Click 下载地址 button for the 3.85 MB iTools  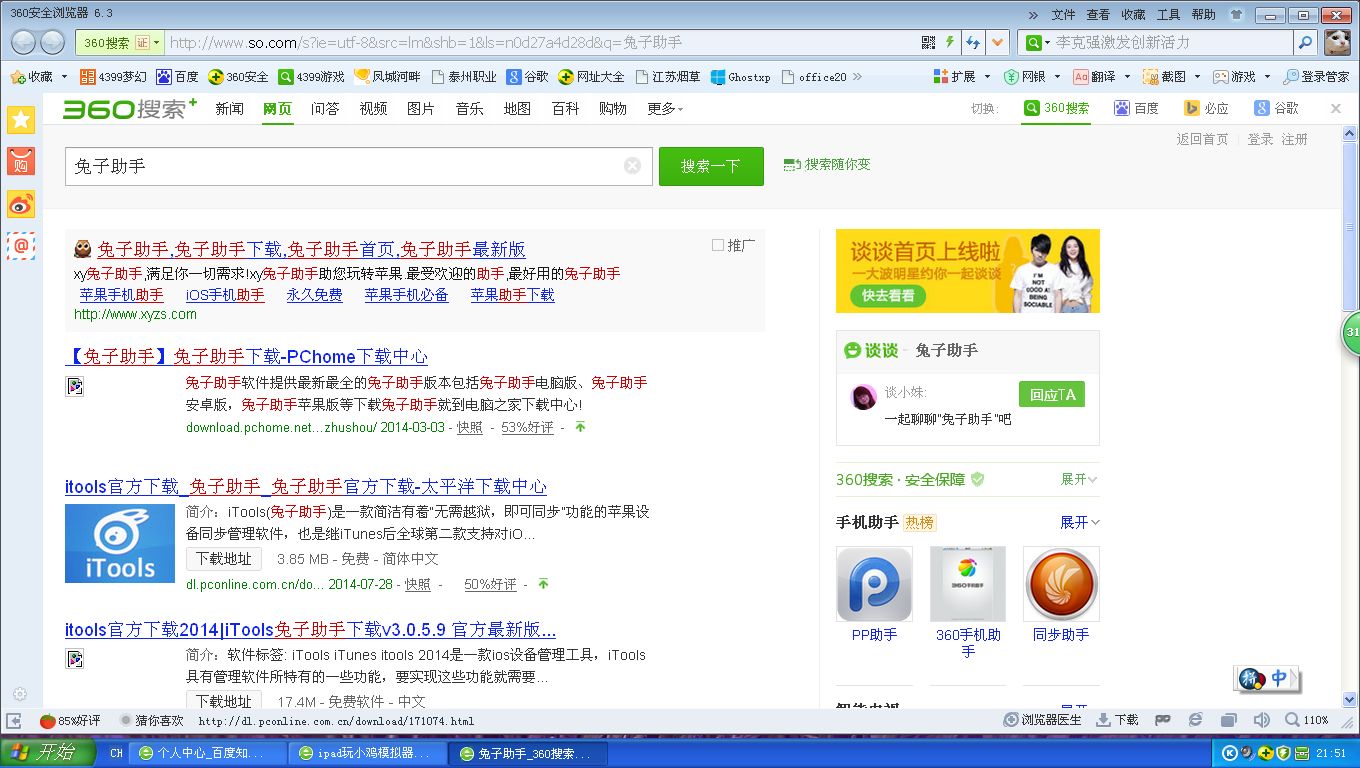[224, 559]
